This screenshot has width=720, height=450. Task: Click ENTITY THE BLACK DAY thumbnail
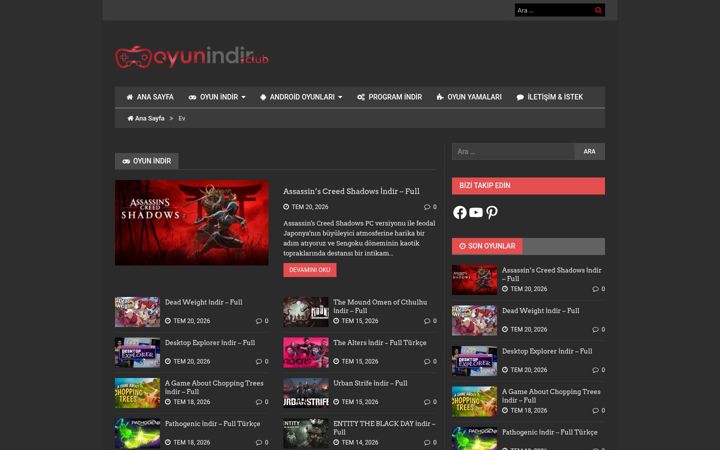[x=306, y=433]
